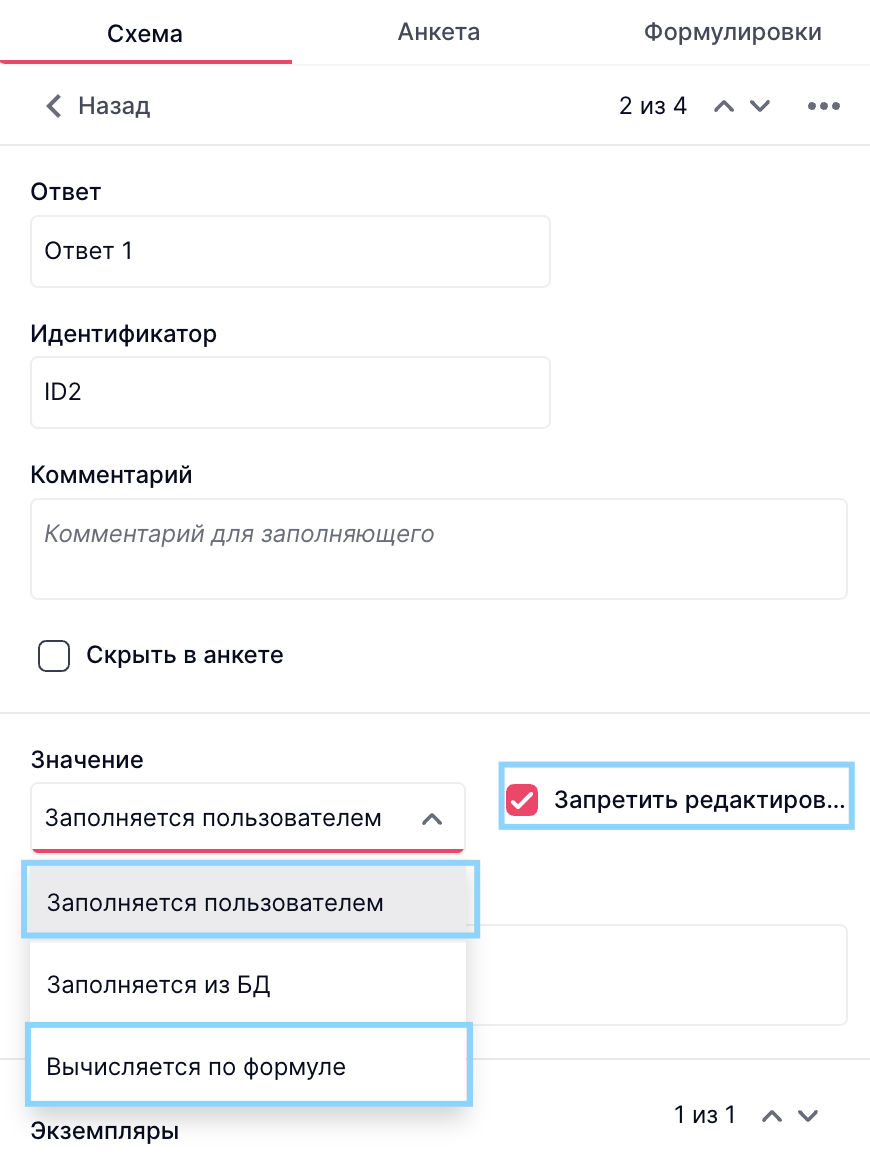Click the Идентификатор field containing ID2
The height and width of the screenshot is (1156, 870).
pyautogui.click(x=290, y=392)
